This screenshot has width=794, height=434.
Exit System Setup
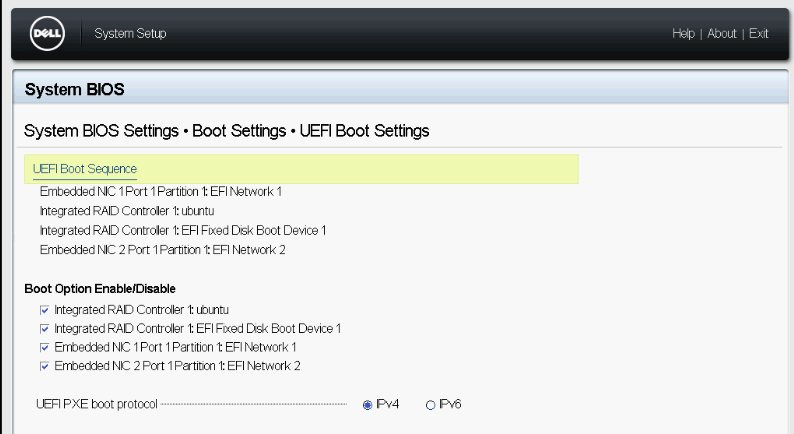tap(759, 34)
